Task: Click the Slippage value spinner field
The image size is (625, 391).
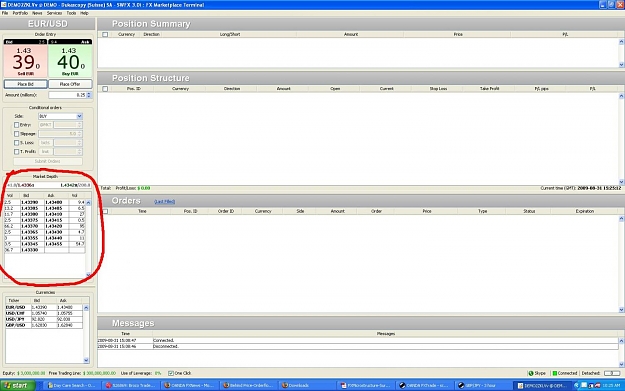Action: click(x=60, y=134)
